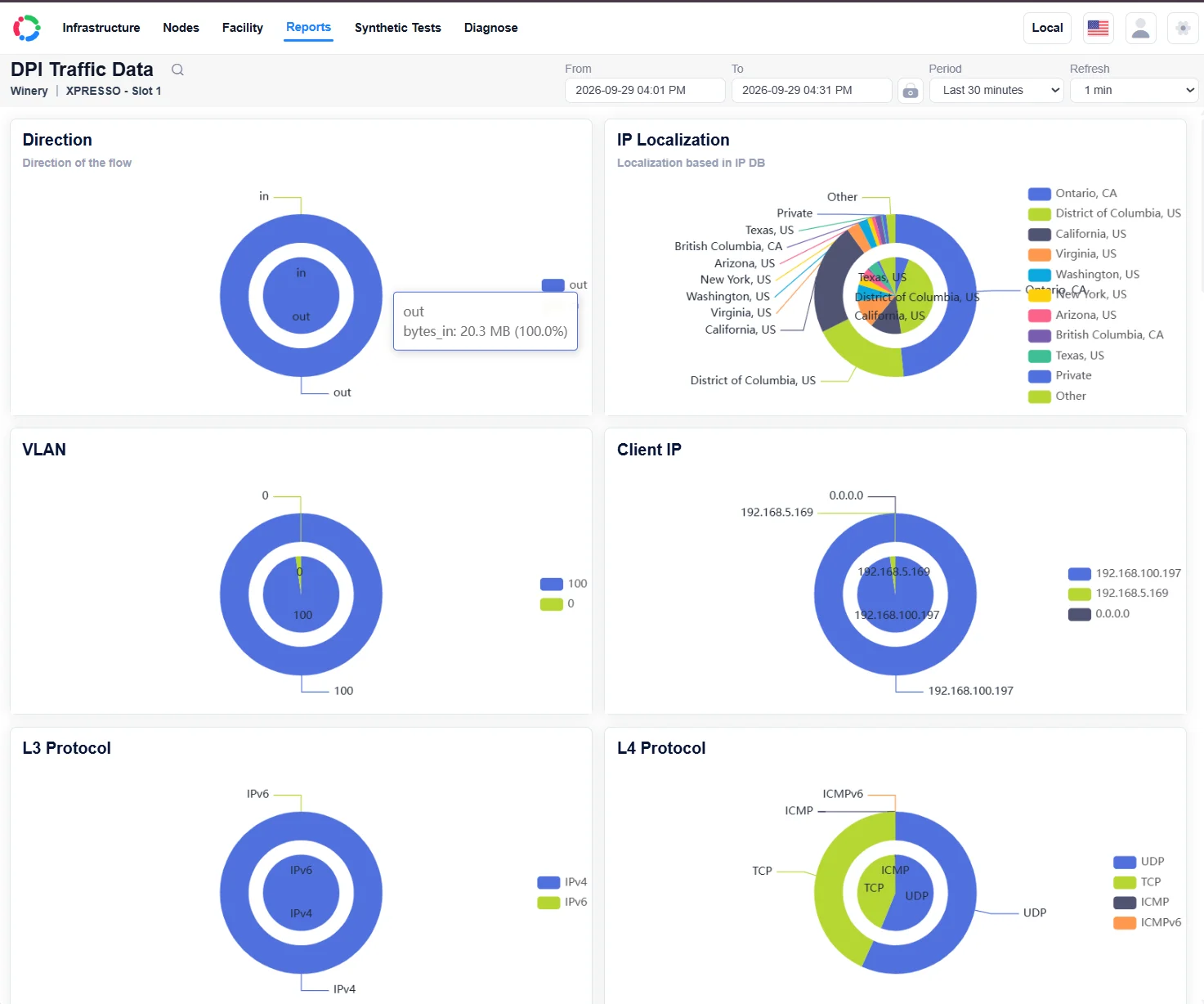Open the Infrastructure menu
The image size is (1204, 1004).
[x=101, y=28]
